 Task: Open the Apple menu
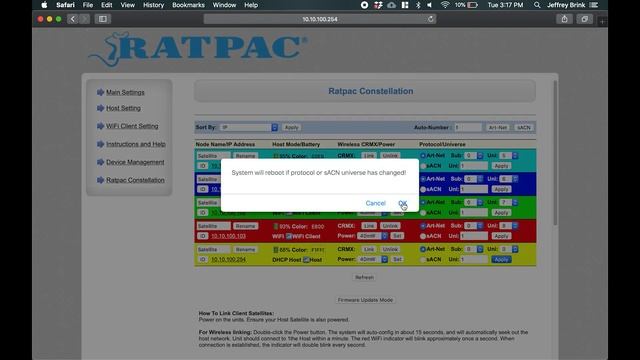[x=44, y=5]
